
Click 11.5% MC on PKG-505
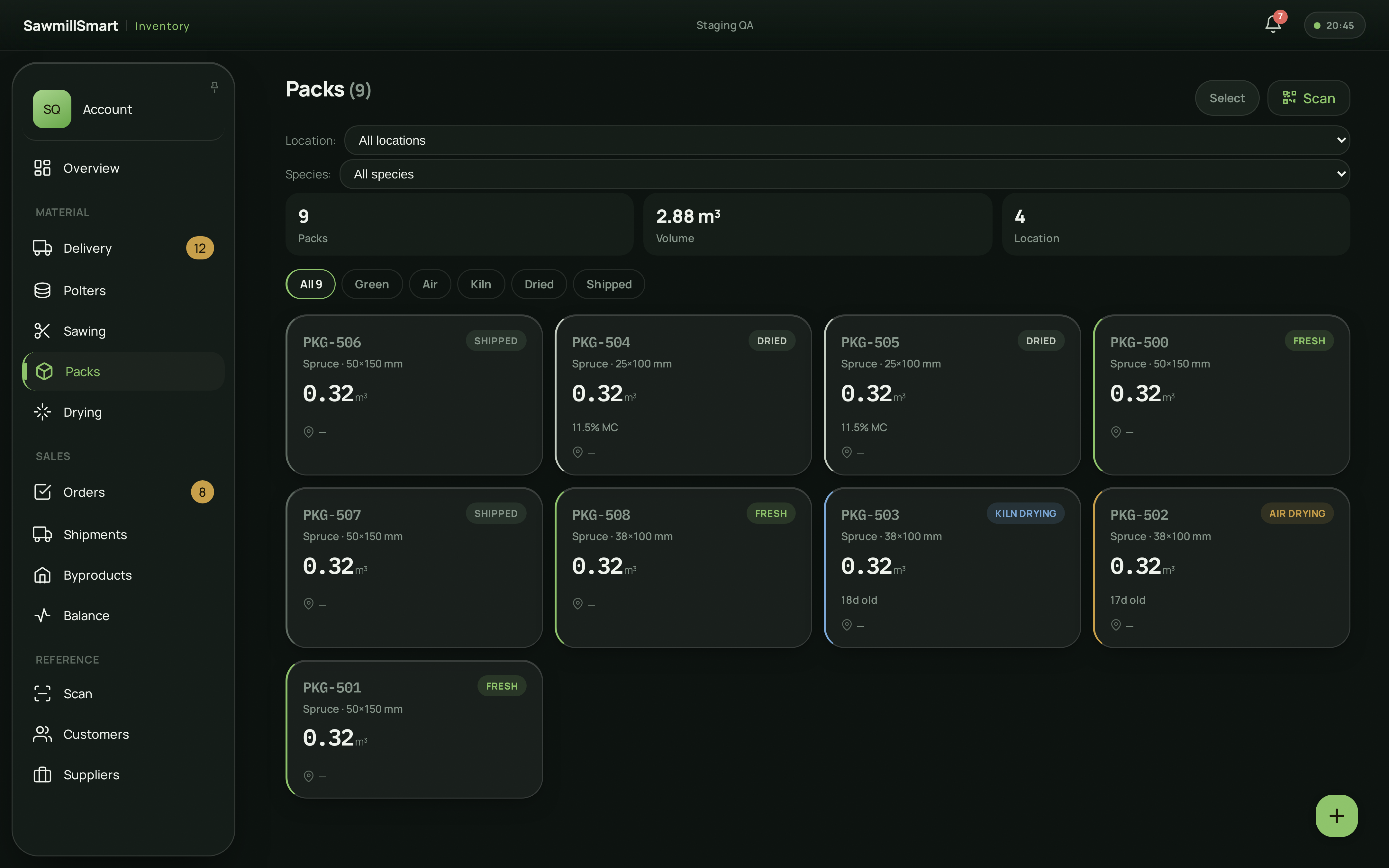[x=864, y=427]
